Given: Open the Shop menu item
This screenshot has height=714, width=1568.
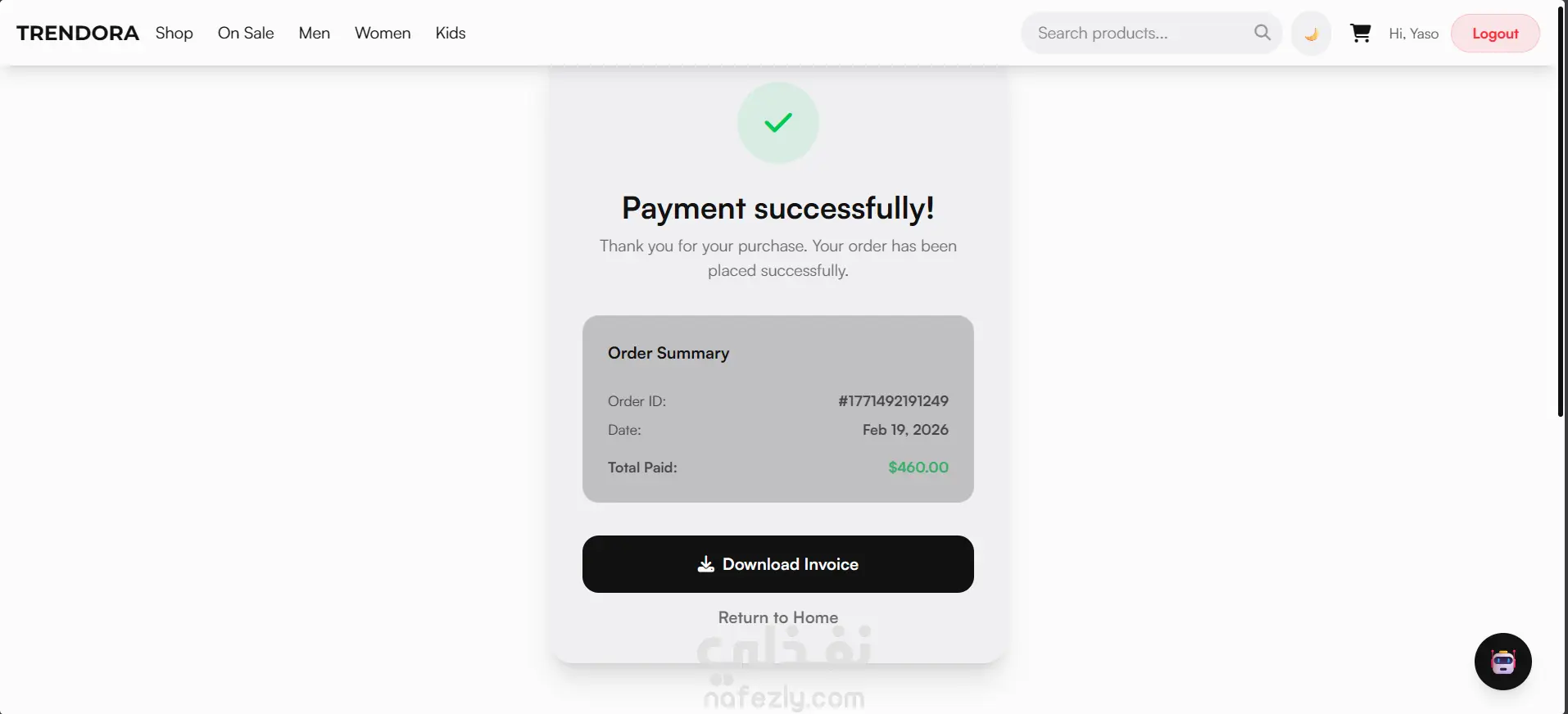Looking at the screenshot, I should coord(174,34).
